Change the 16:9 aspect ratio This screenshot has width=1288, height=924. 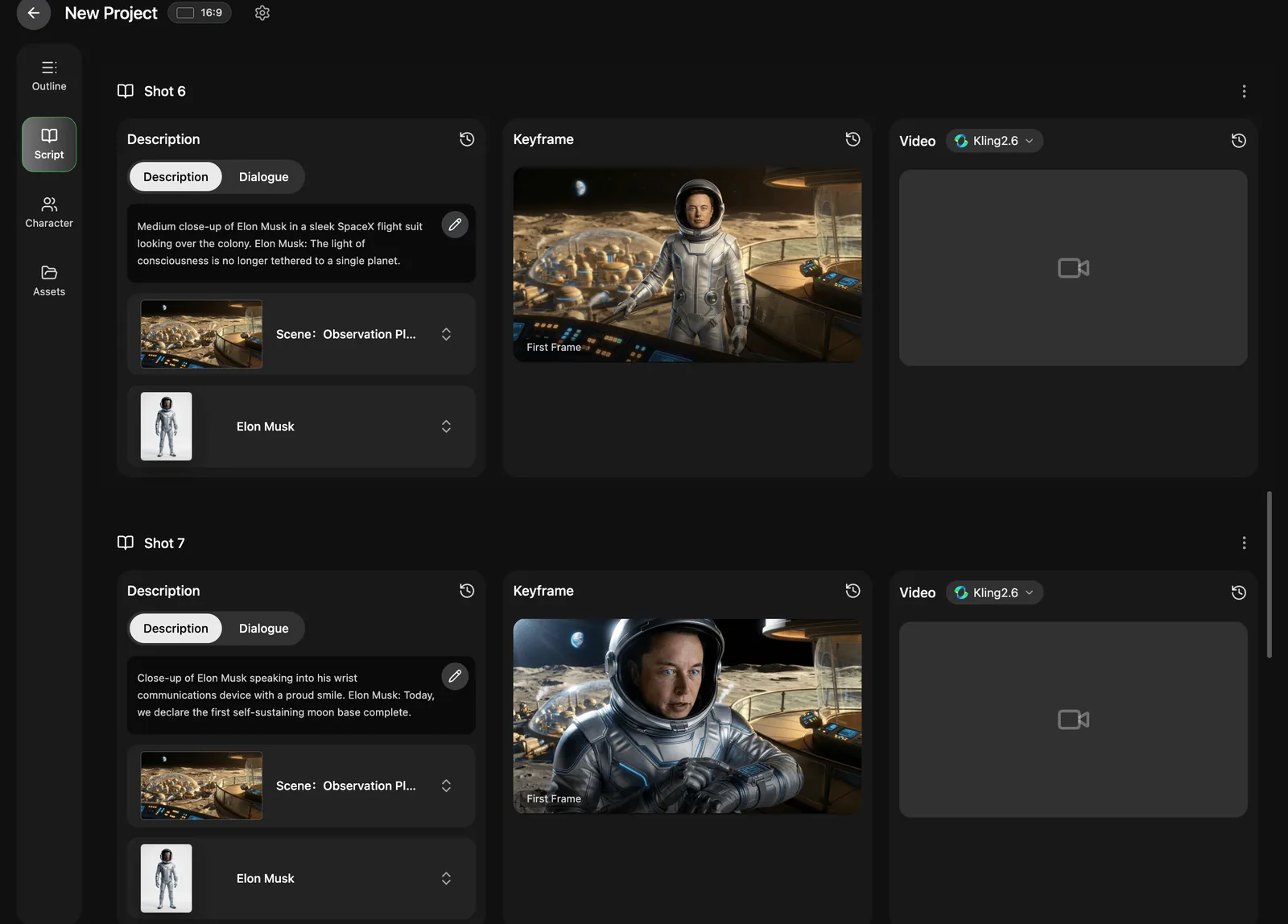(200, 13)
